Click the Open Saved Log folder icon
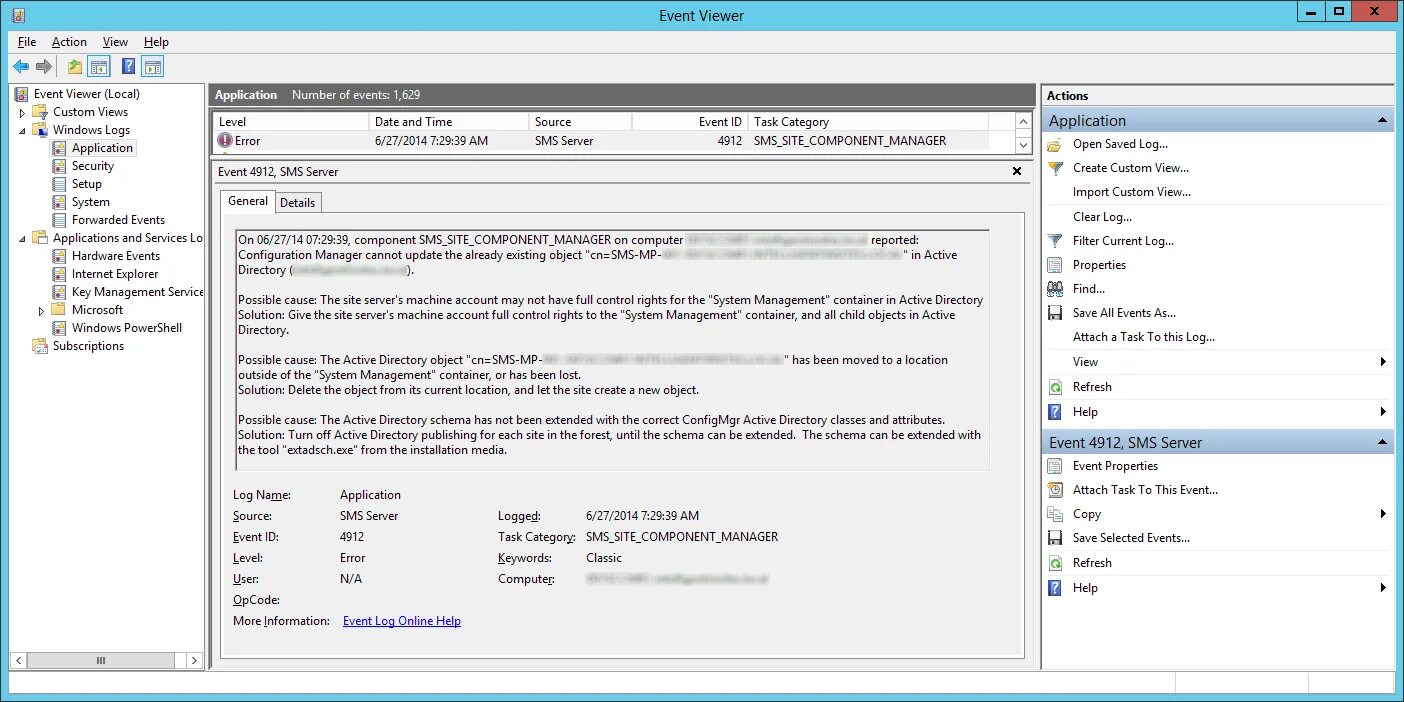 (1055, 144)
